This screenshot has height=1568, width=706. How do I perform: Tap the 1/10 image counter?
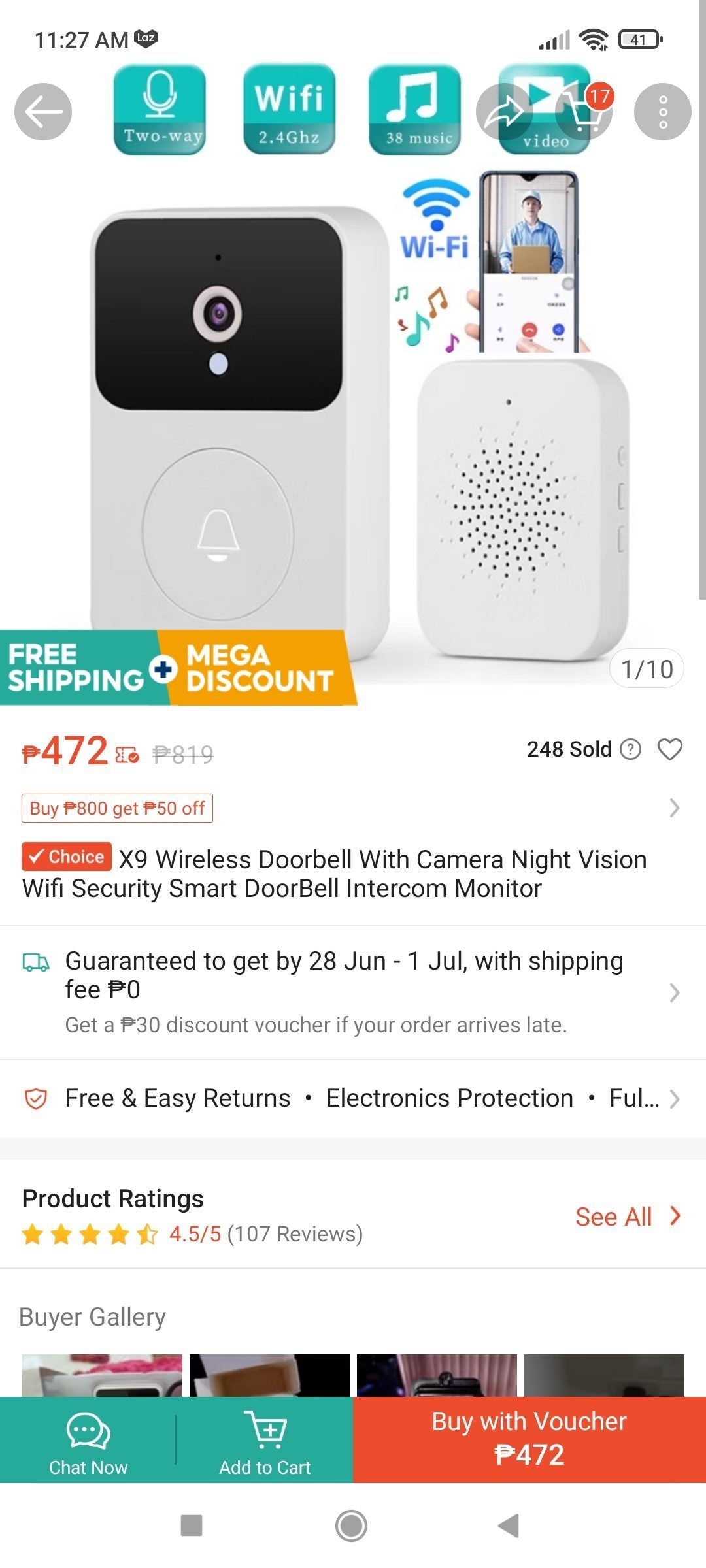[x=647, y=669]
